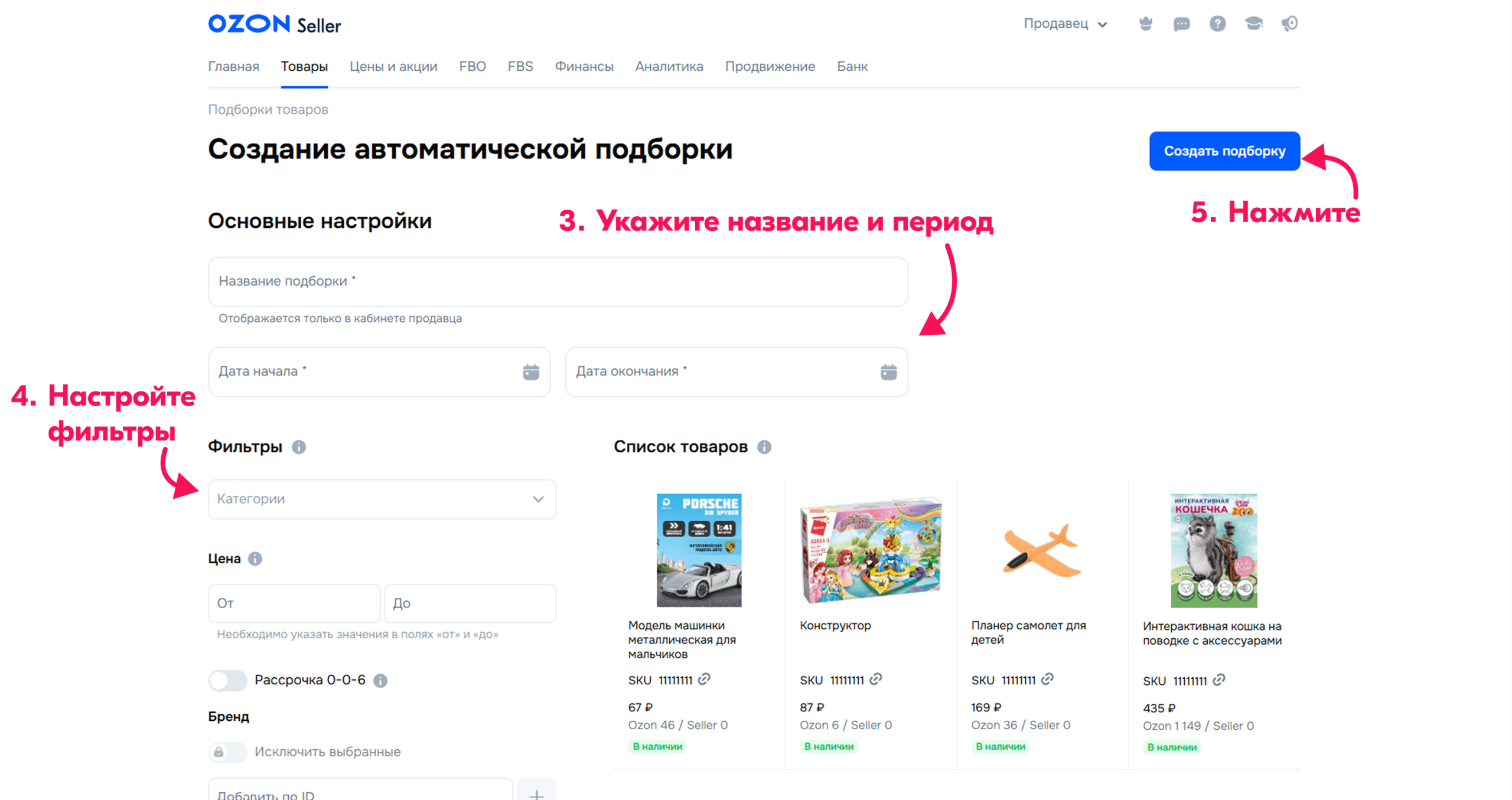The width and height of the screenshot is (1512, 800).
Task: Click info icon next to Фильтры
Action: coord(299,447)
